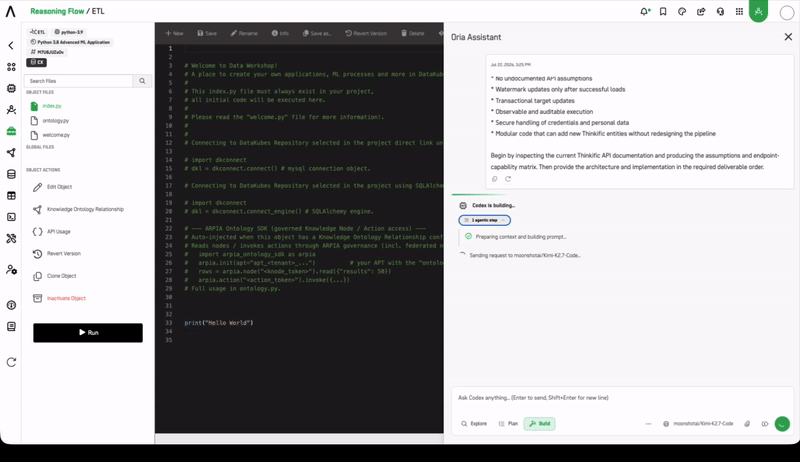Open the theme palette icon
Image resolution: width=800 pixels, height=462 pixels.
point(682,11)
